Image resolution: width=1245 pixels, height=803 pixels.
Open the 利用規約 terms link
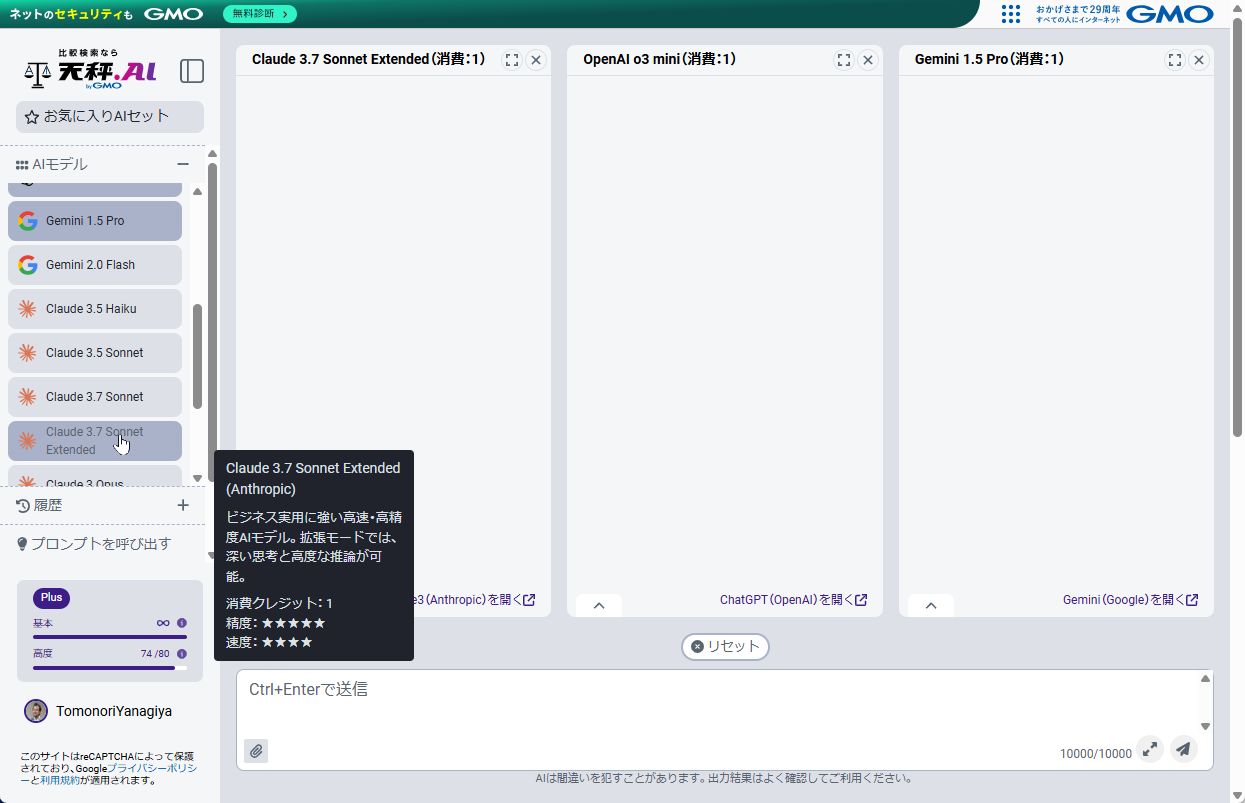(60, 780)
